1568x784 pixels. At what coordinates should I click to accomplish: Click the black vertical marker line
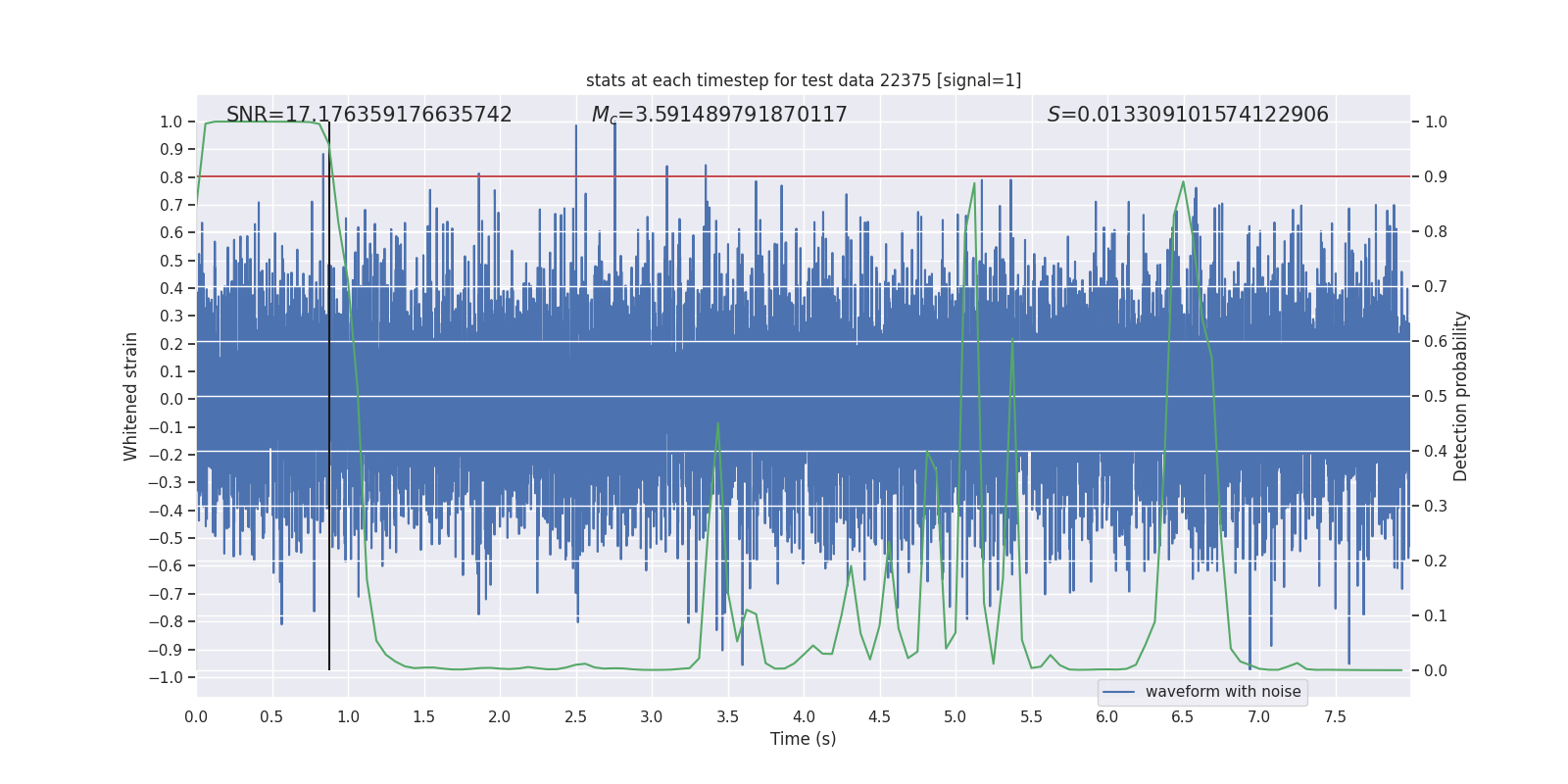click(x=329, y=396)
